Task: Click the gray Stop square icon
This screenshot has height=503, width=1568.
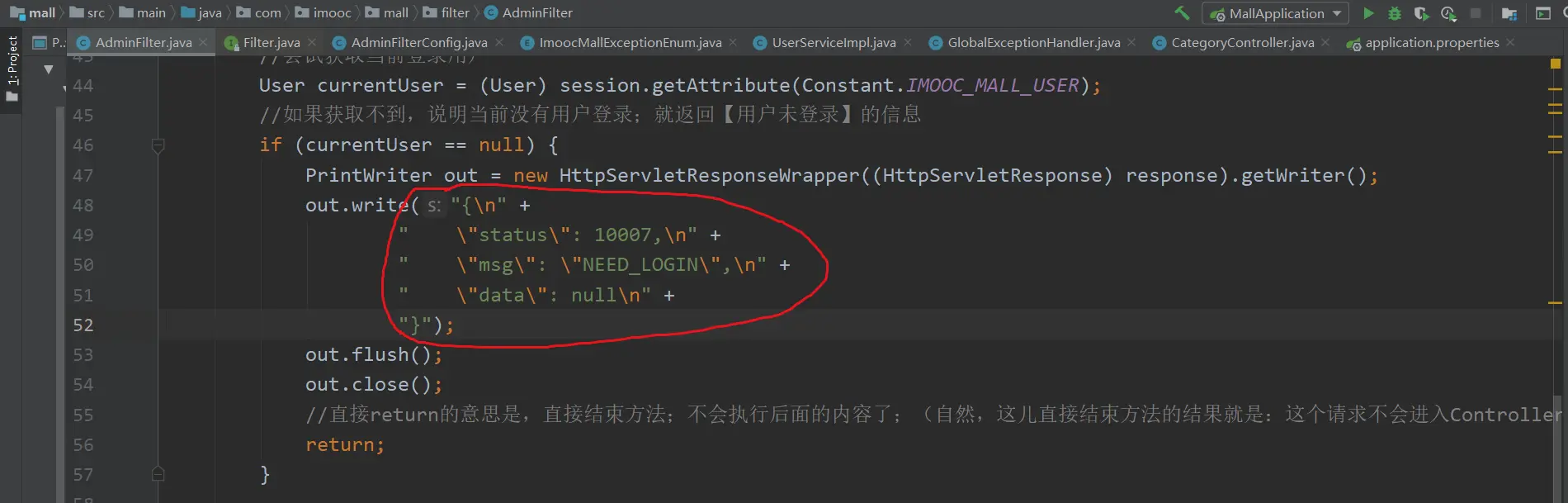Action: [1476, 13]
